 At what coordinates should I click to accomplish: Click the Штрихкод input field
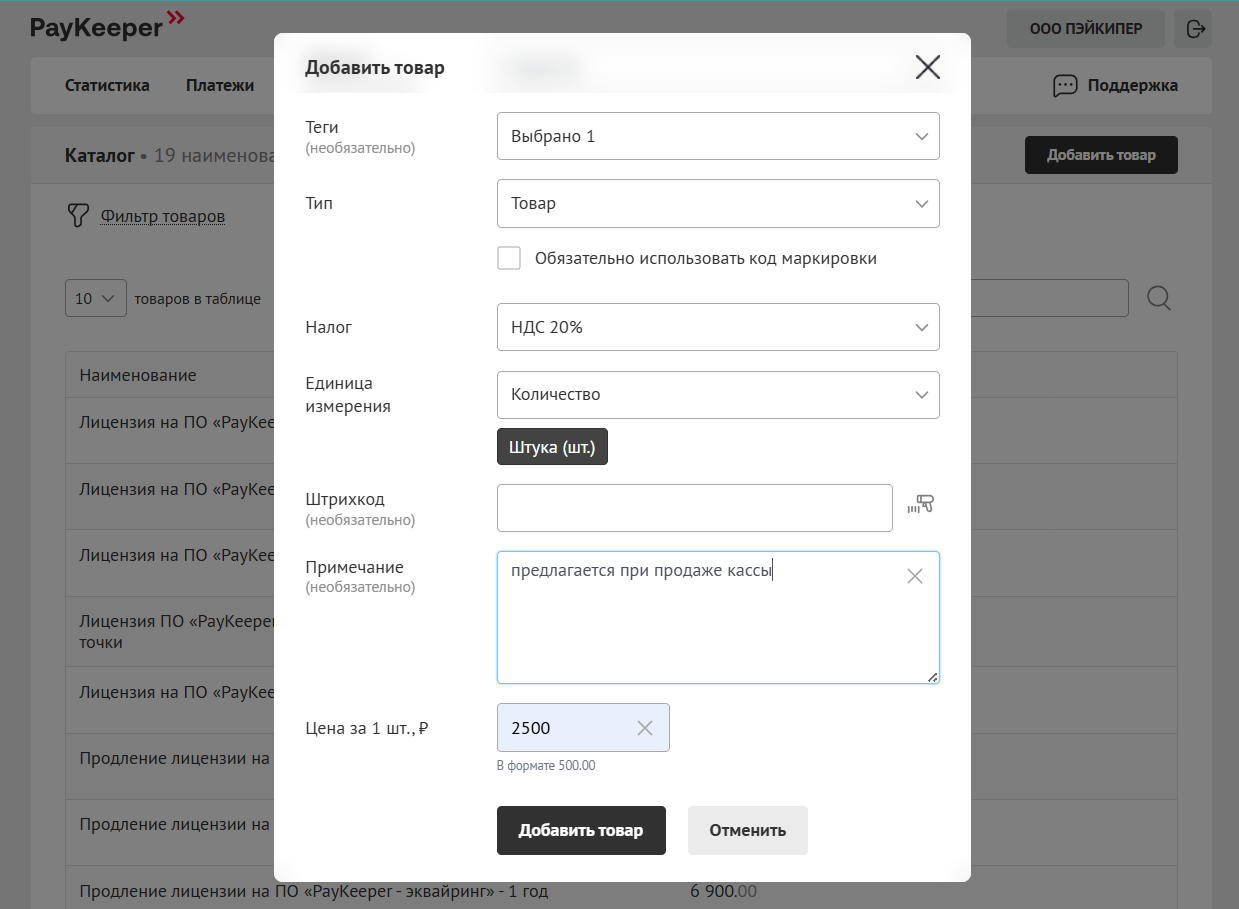(x=694, y=508)
